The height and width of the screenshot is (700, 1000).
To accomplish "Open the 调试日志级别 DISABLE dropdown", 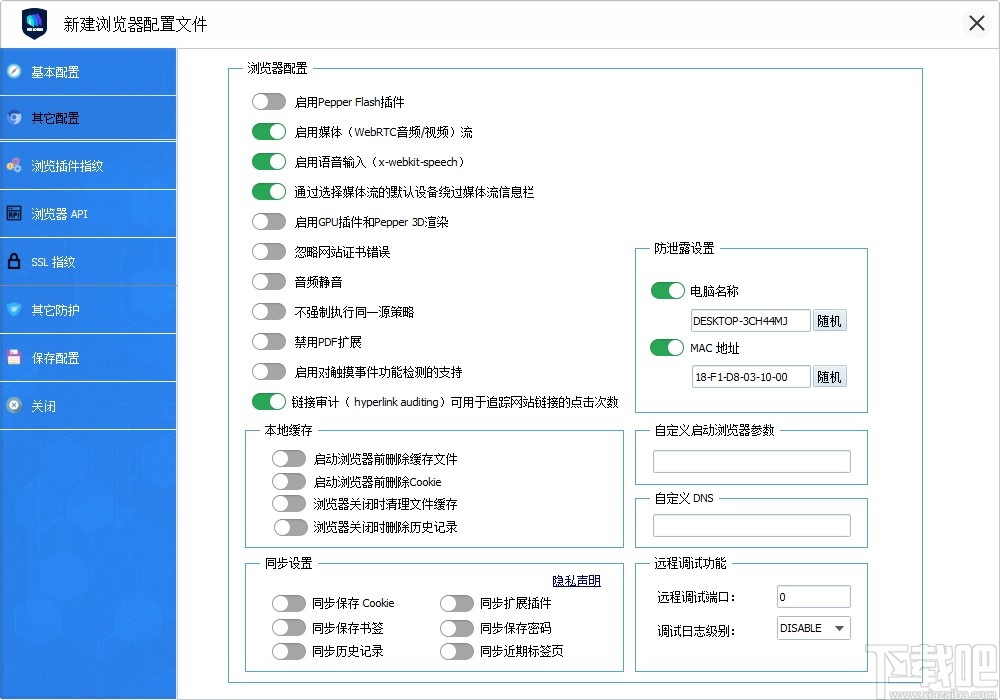I will click(x=812, y=628).
